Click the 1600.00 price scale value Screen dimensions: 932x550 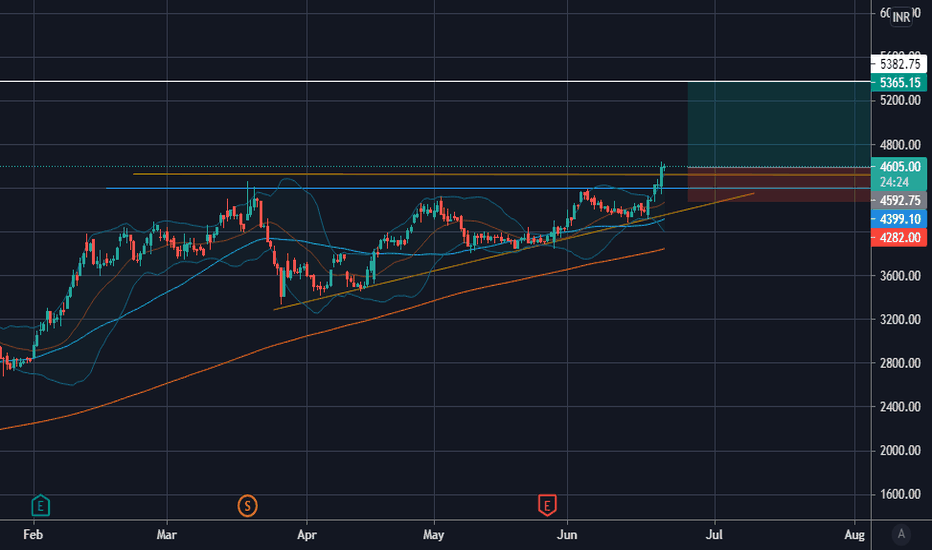[x=900, y=495]
